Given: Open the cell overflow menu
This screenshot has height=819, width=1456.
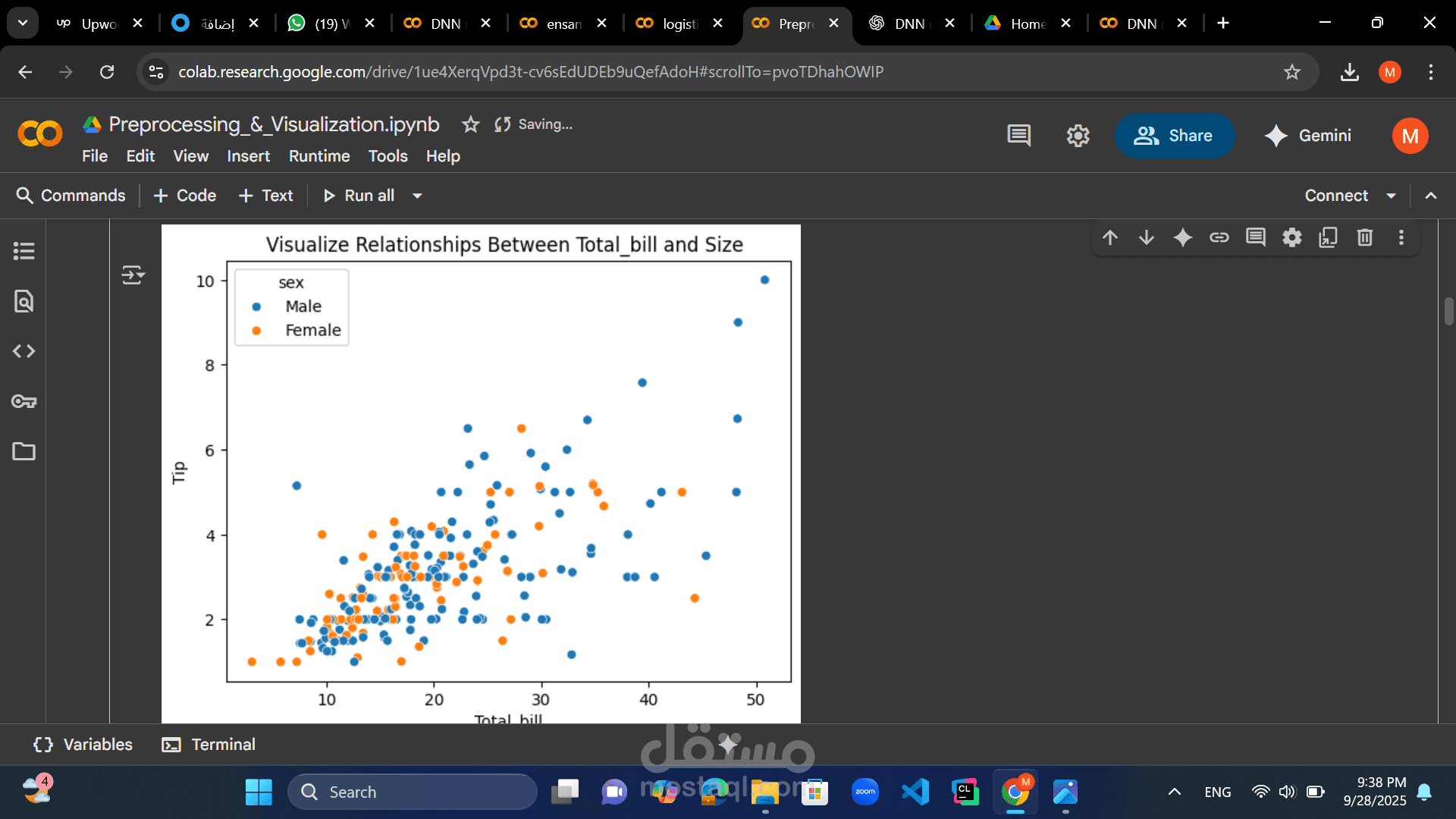Looking at the screenshot, I should [x=1401, y=237].
